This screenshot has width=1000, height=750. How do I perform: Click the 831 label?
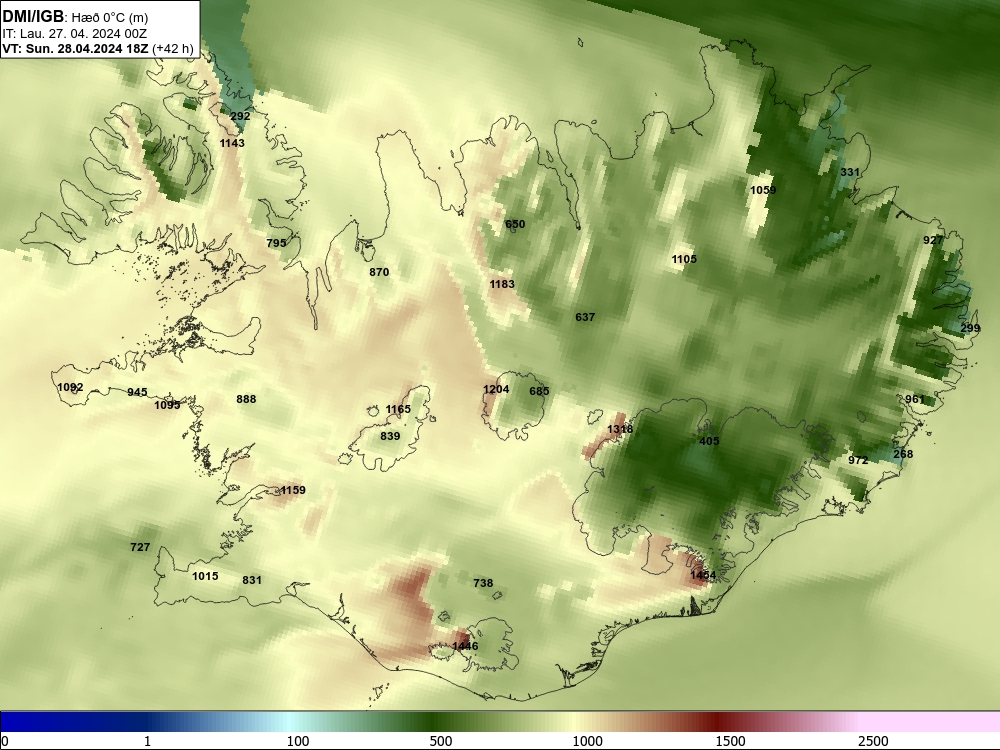tap(252, 580)
